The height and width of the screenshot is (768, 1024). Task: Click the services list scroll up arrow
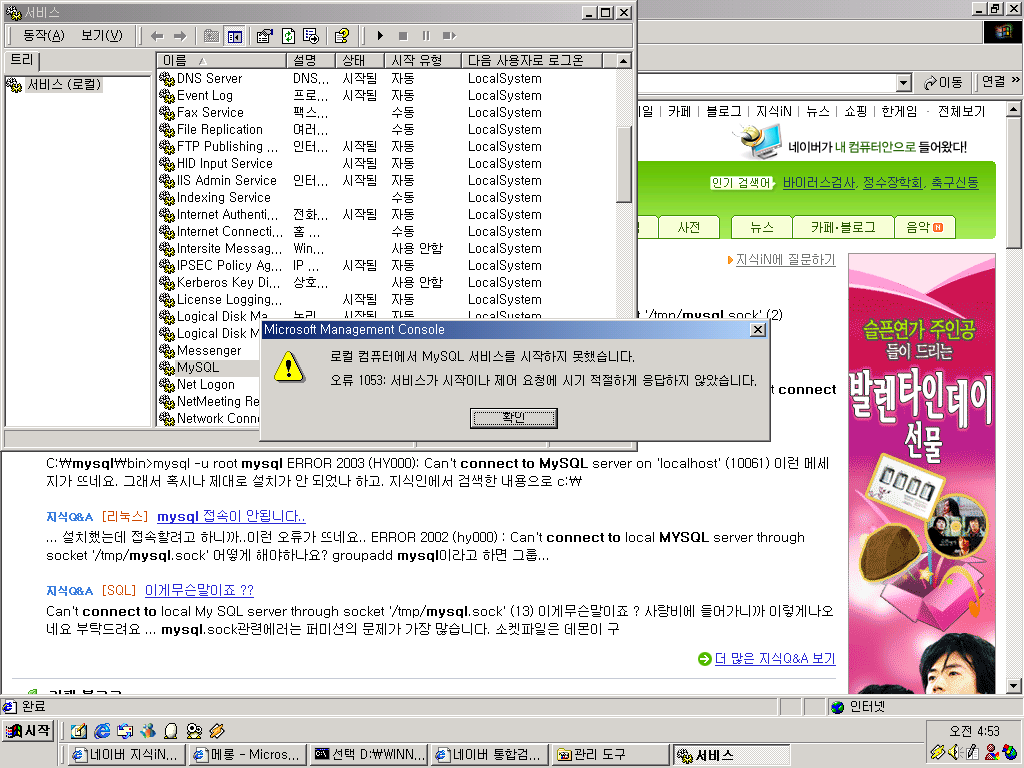click(x=624, y=61)
